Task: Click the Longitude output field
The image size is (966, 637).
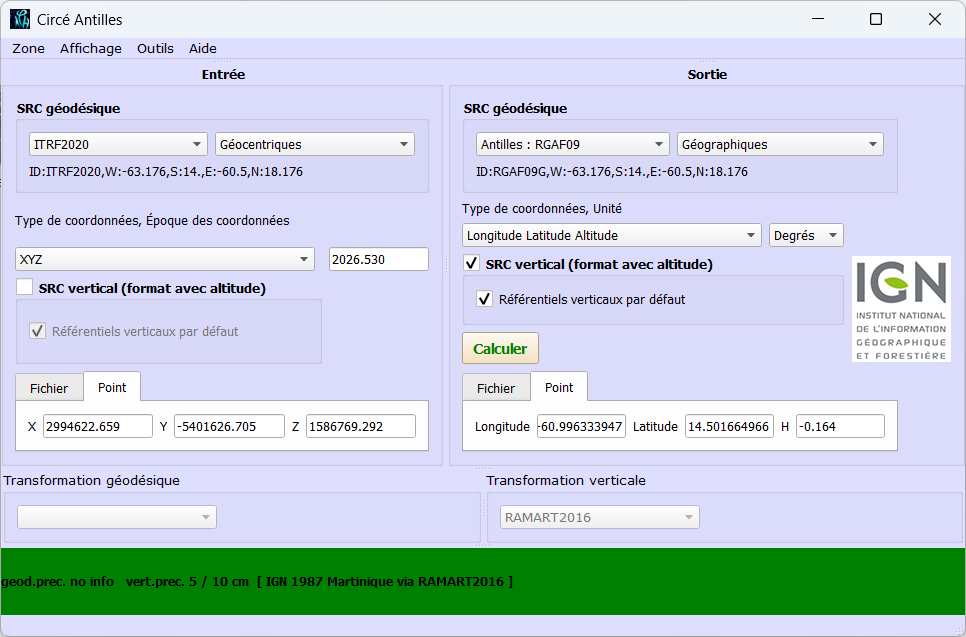Action: click(581, 426)
